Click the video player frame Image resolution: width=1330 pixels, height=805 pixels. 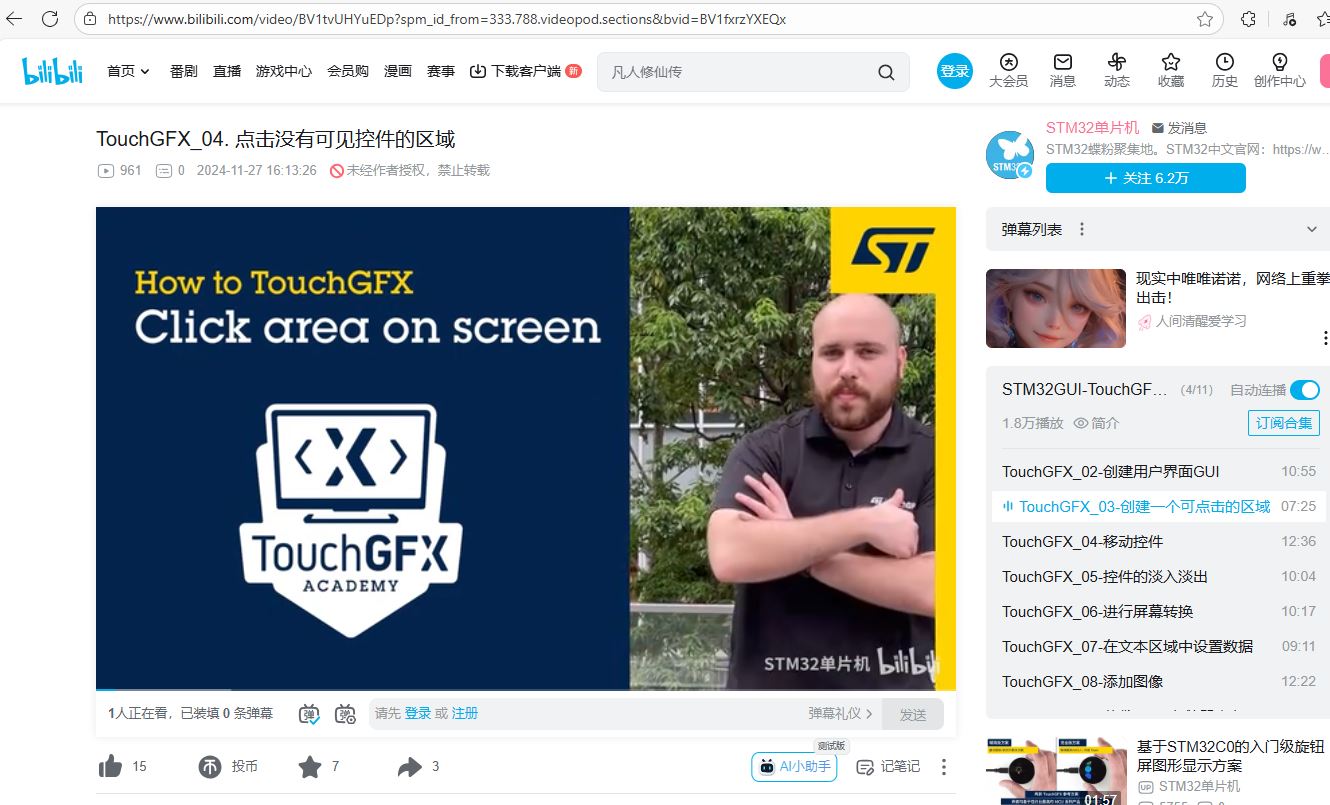[x=526, y=448]
